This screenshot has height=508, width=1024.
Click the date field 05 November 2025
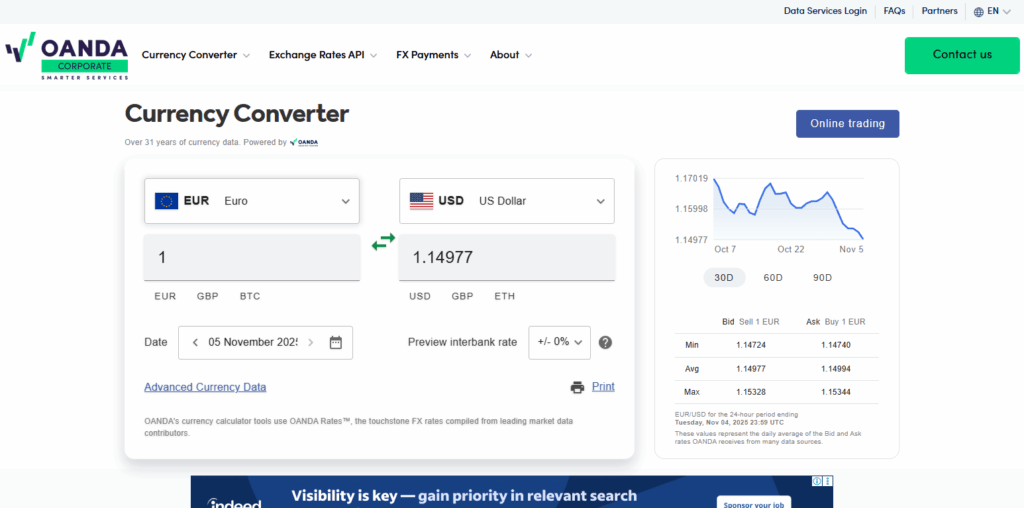click(x=252, y=342)
